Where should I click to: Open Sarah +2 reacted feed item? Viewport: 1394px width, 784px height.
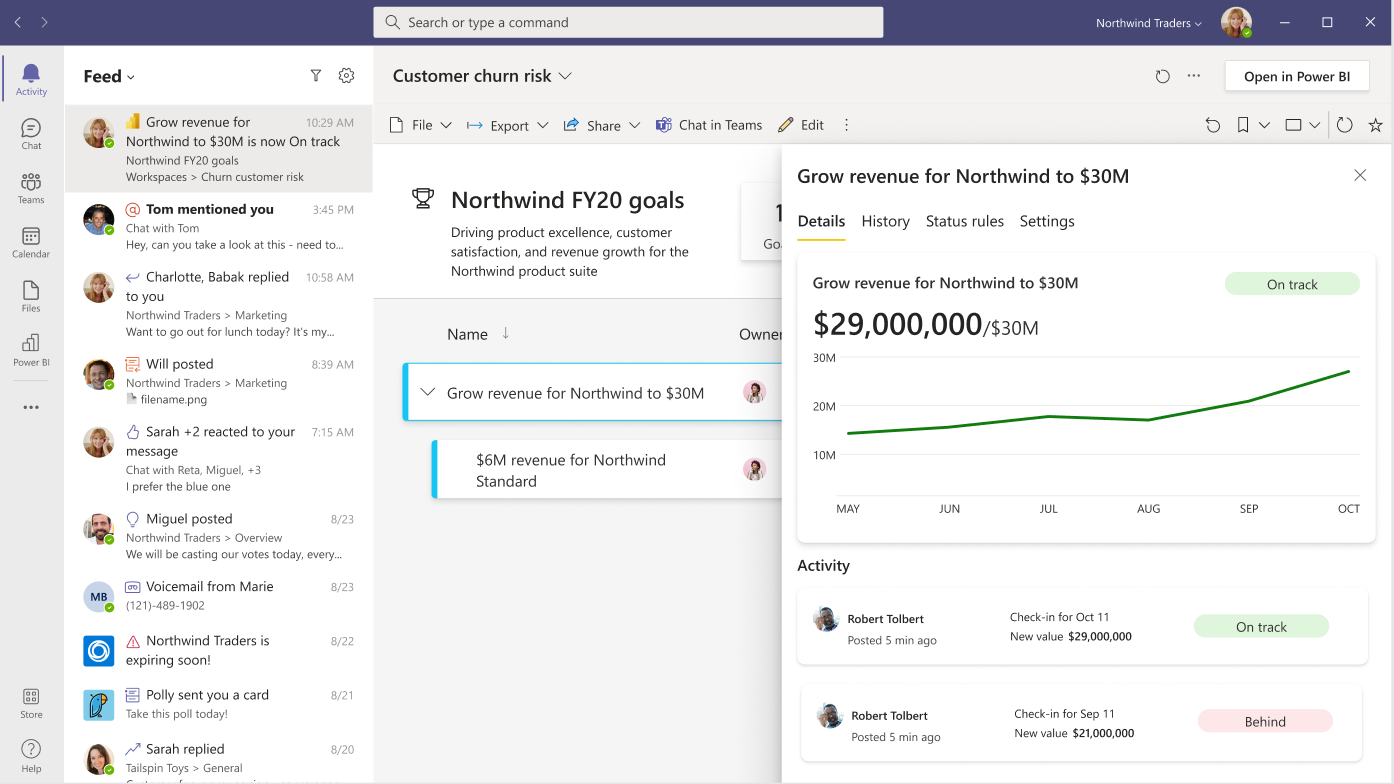point(218,458)
